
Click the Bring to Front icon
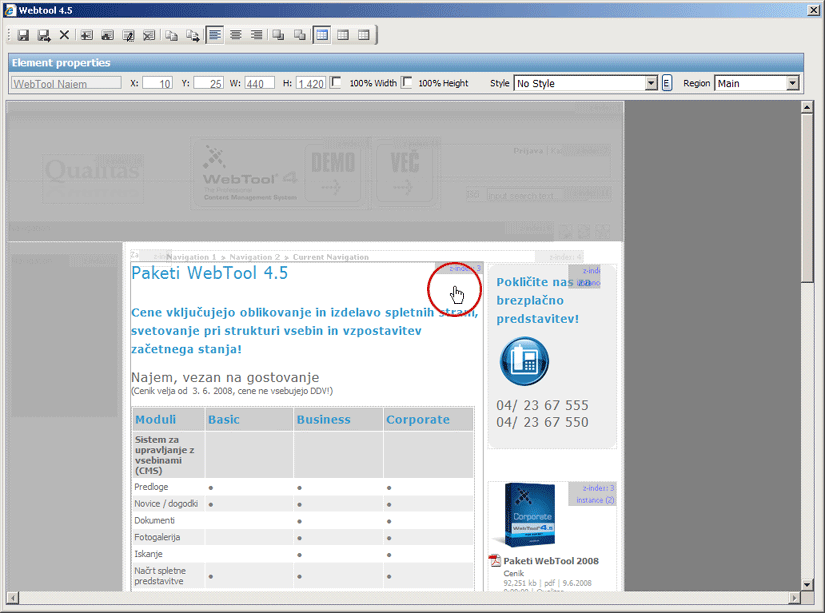(279, 35)
